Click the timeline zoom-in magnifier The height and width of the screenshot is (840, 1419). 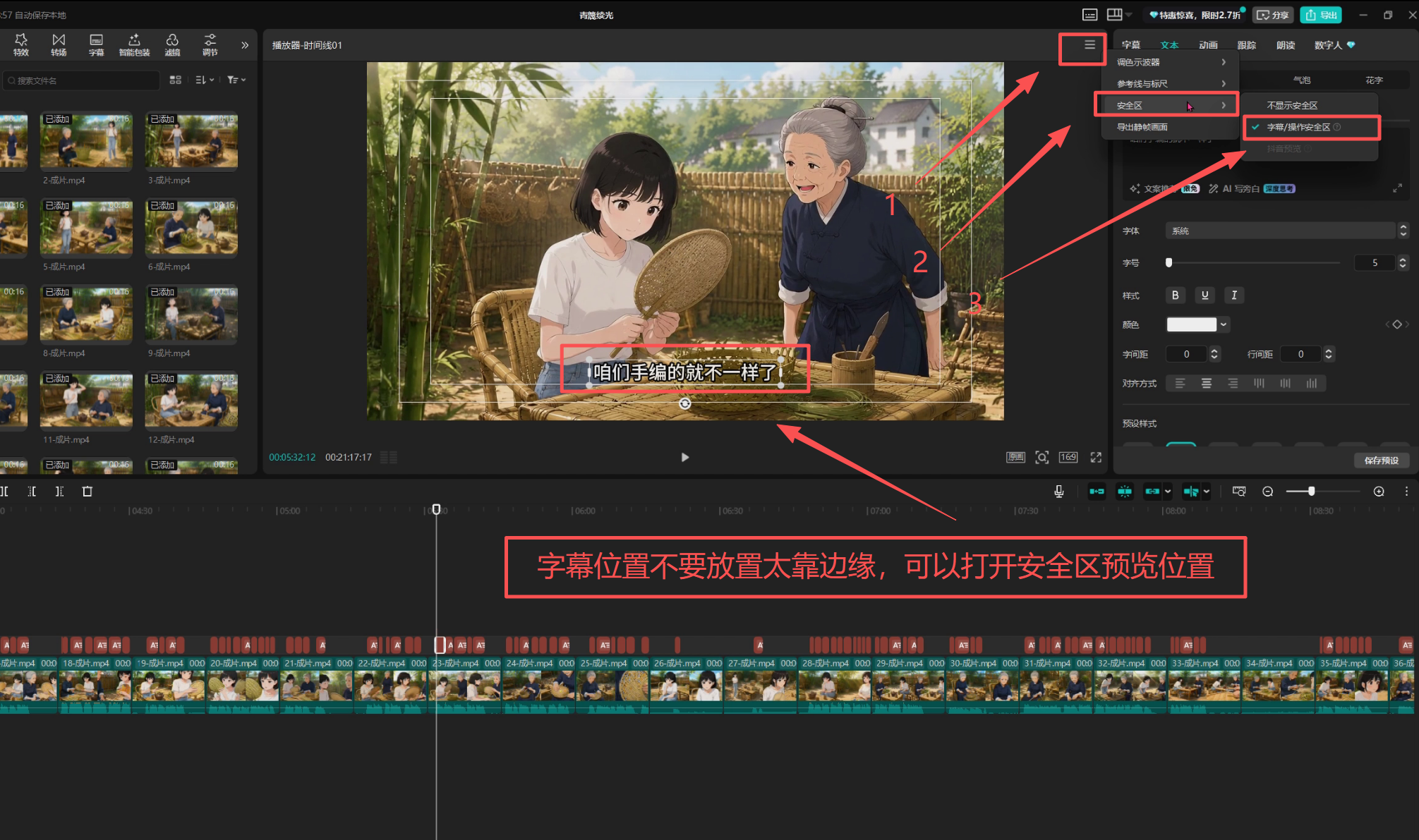(x=1379, y=492)
